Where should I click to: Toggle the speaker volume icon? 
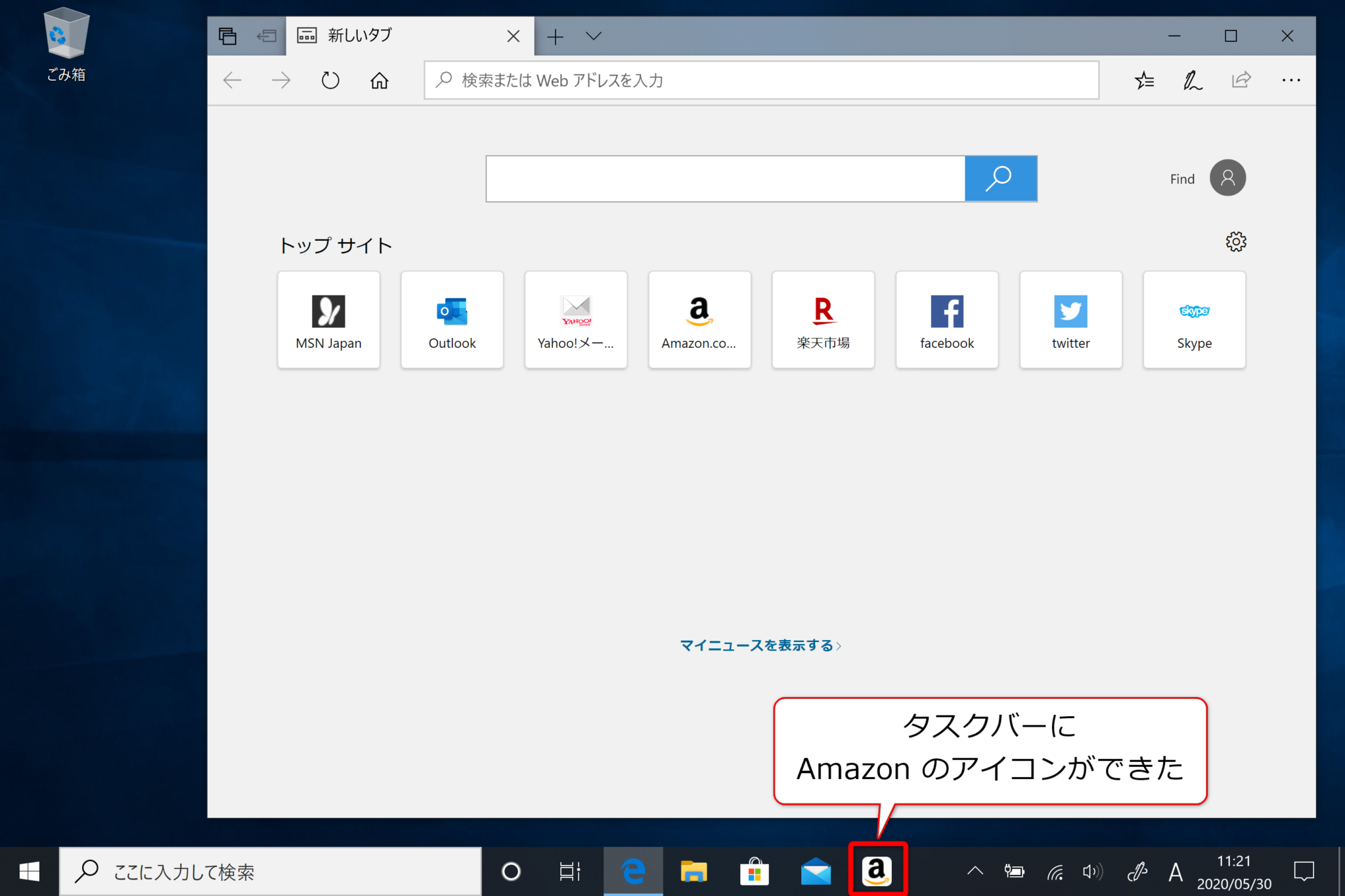(x=1092, y=871)
